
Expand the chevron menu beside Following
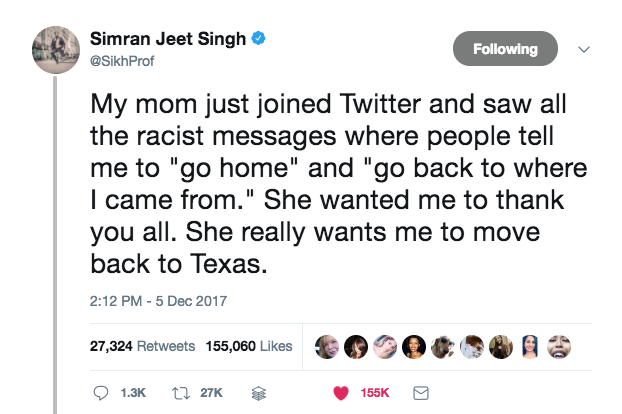586,48
